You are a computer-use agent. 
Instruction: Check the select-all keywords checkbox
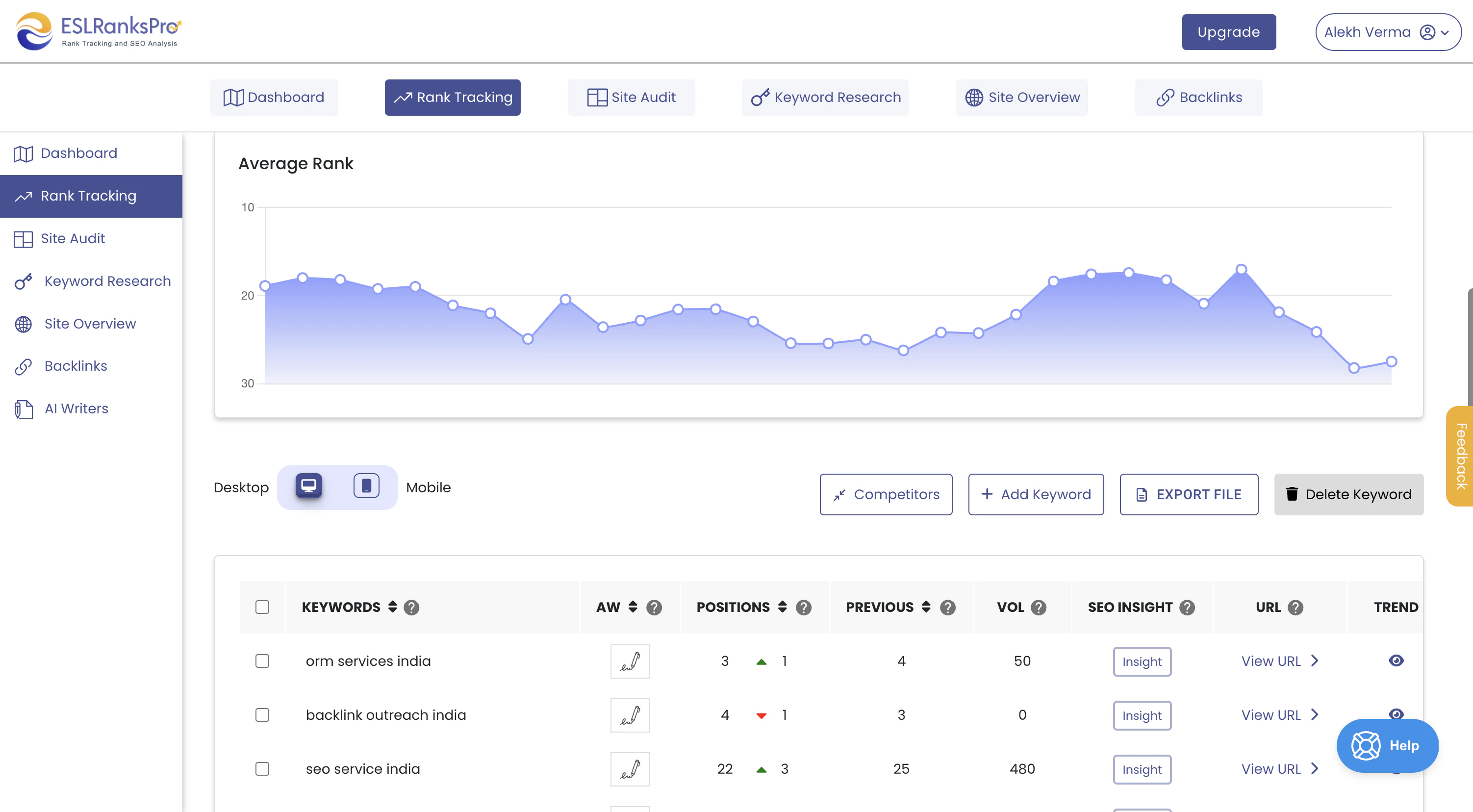coord(262,608)
